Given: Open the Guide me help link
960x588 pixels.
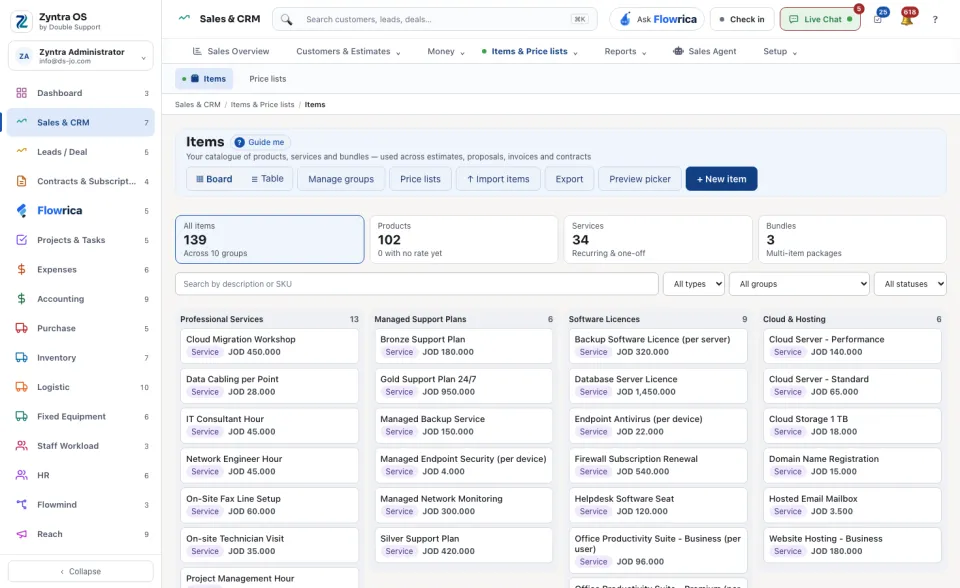Looking at the screenshot, I should coord(260,142).
